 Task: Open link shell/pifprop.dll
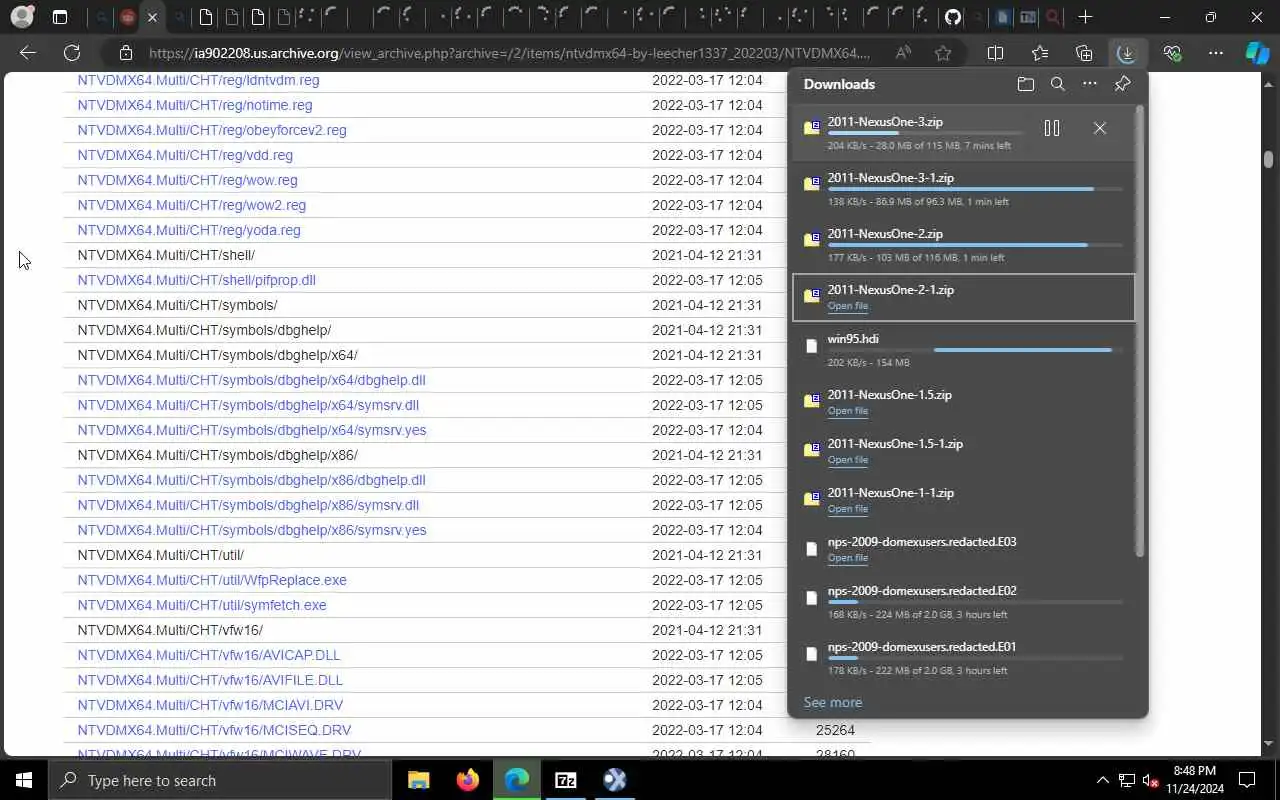196,280
